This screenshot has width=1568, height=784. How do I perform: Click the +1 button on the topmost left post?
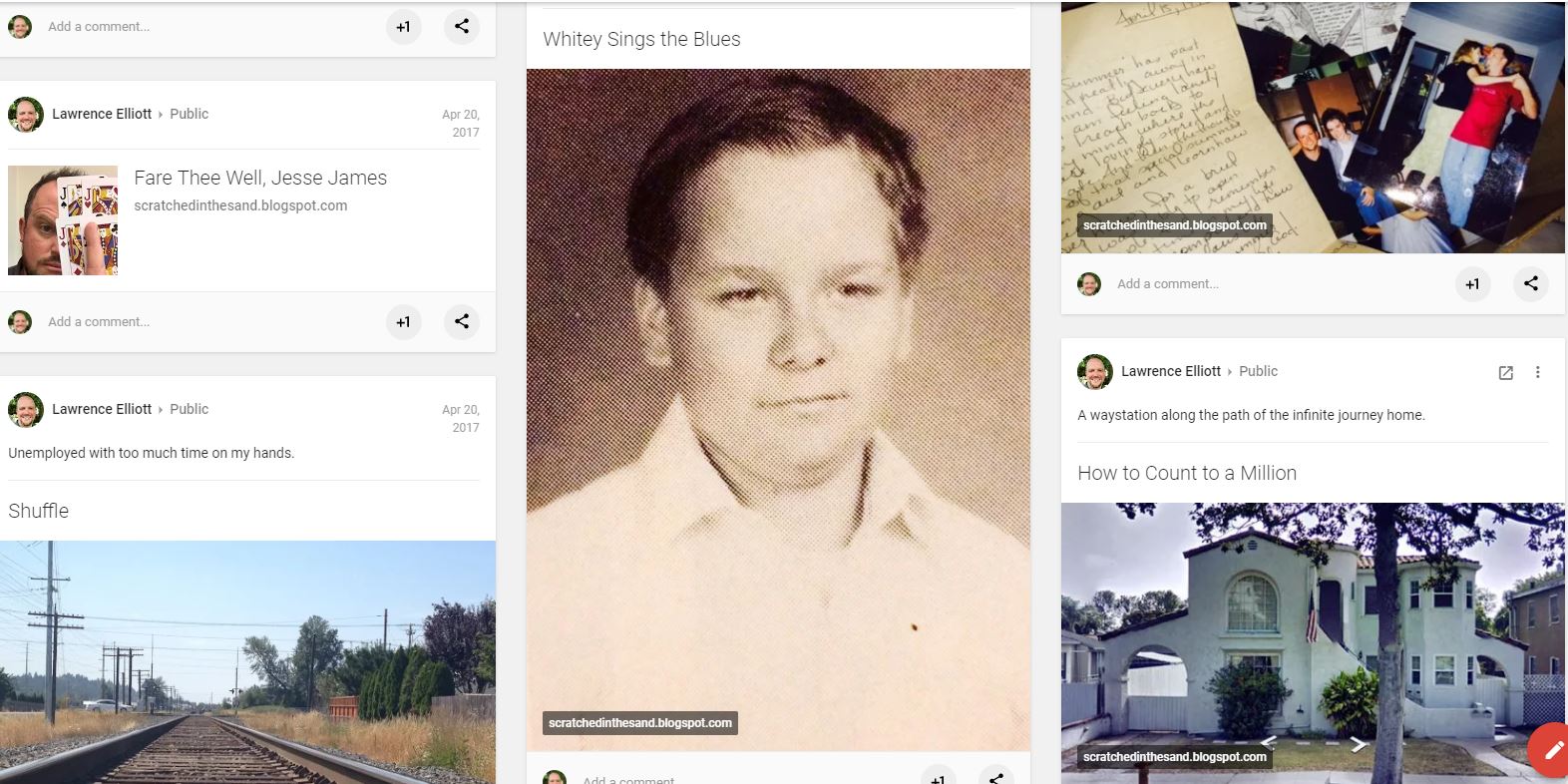point(403,27)
